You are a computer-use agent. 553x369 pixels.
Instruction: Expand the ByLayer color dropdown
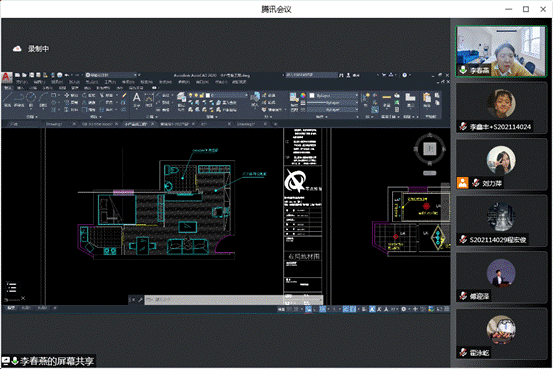click(x=333, y=96)
